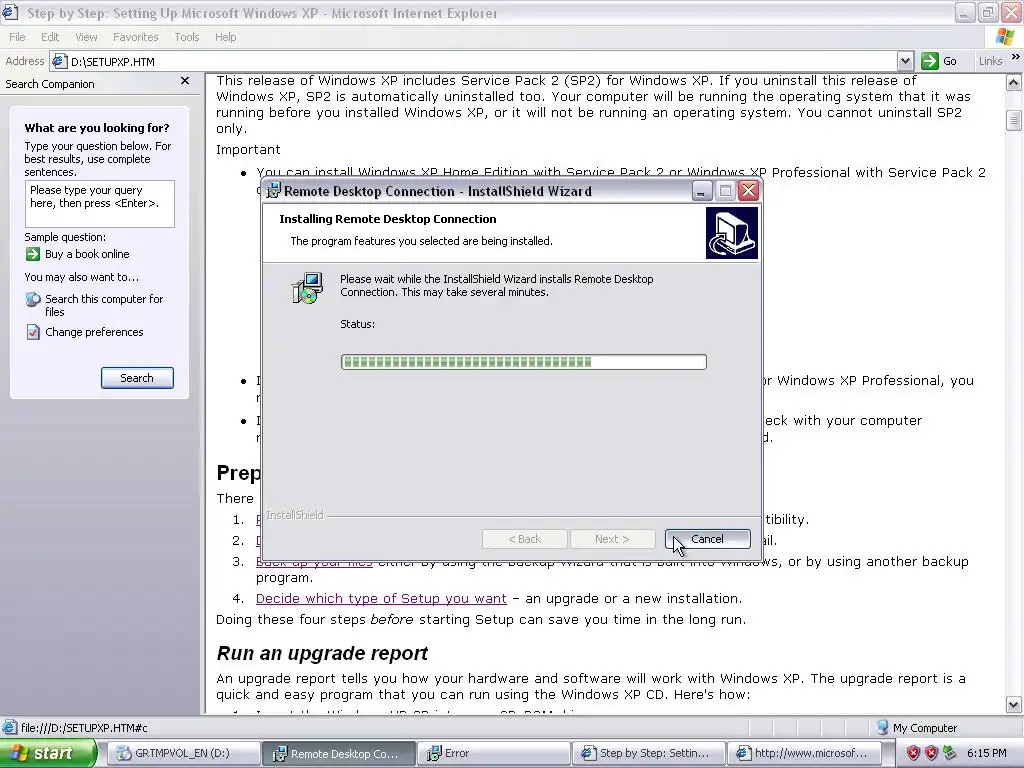Viewport: 1024px width, 768px height.
Task: Close the Search Companion pane
Action: pyautogui.click(x=185, y=81)
